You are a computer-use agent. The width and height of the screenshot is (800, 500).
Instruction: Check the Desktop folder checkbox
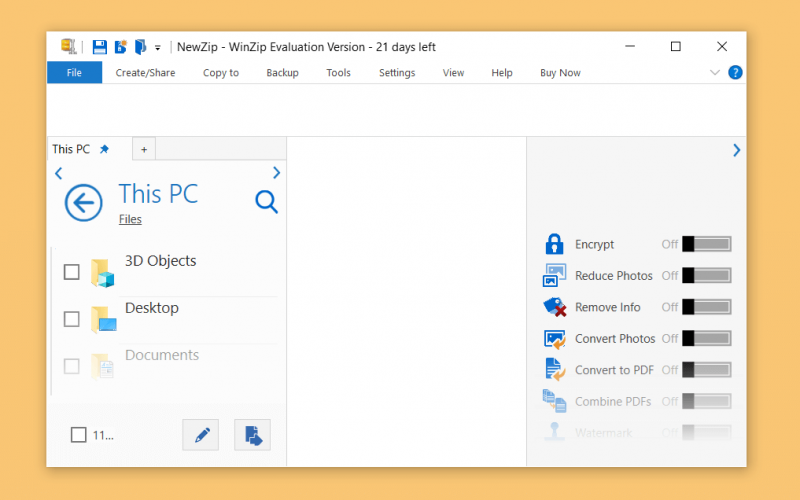pyautogui.click(x=71, y=319)
